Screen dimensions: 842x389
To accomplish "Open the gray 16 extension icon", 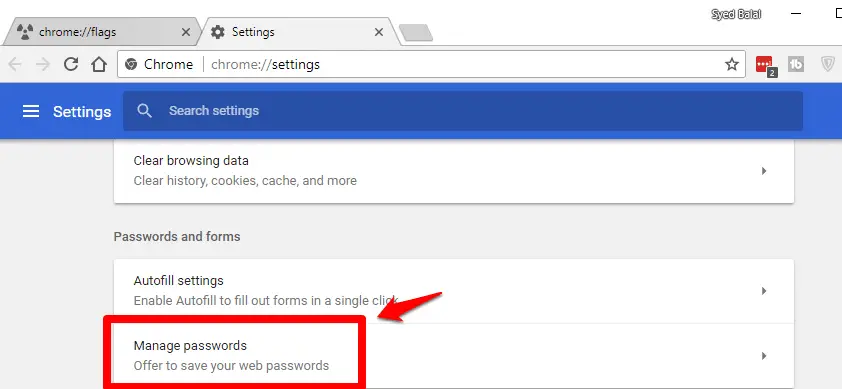I will coord(796,64).
